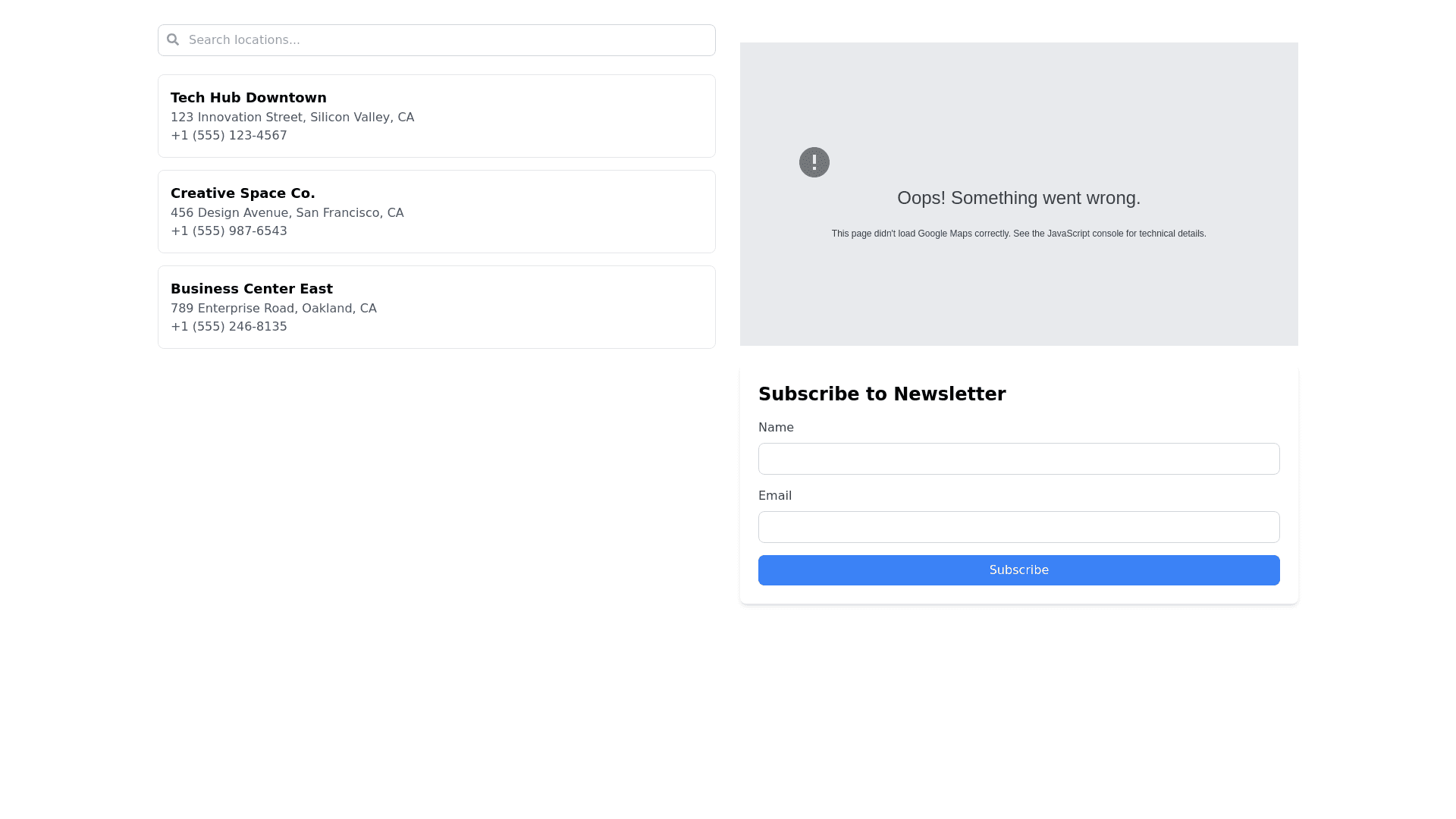This screenshot has width=1456, height=819.
Task: Click the Name field label
Action: 776,428
